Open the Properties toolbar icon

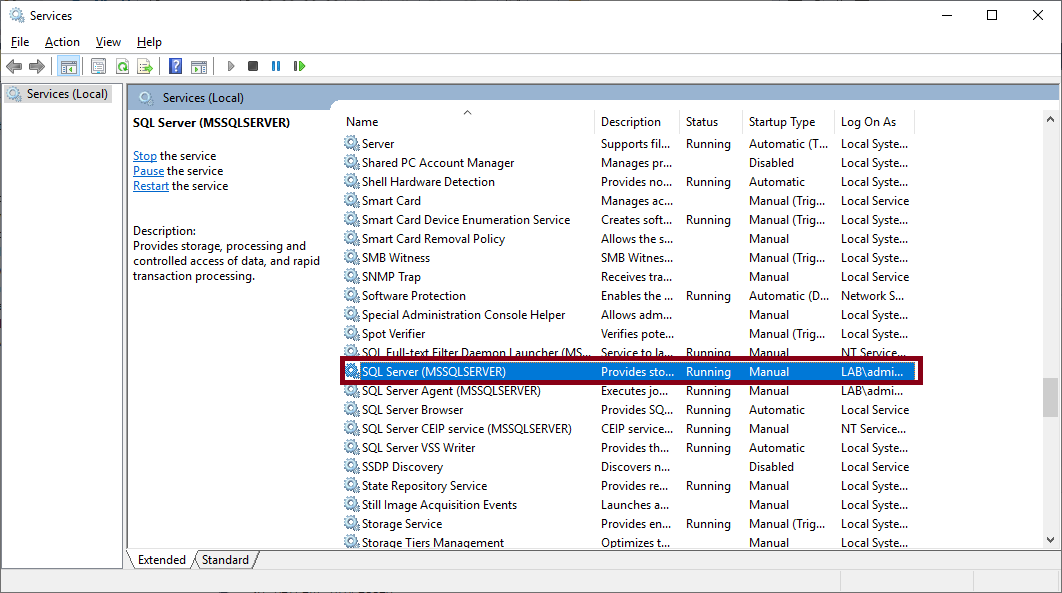point(99,66)
